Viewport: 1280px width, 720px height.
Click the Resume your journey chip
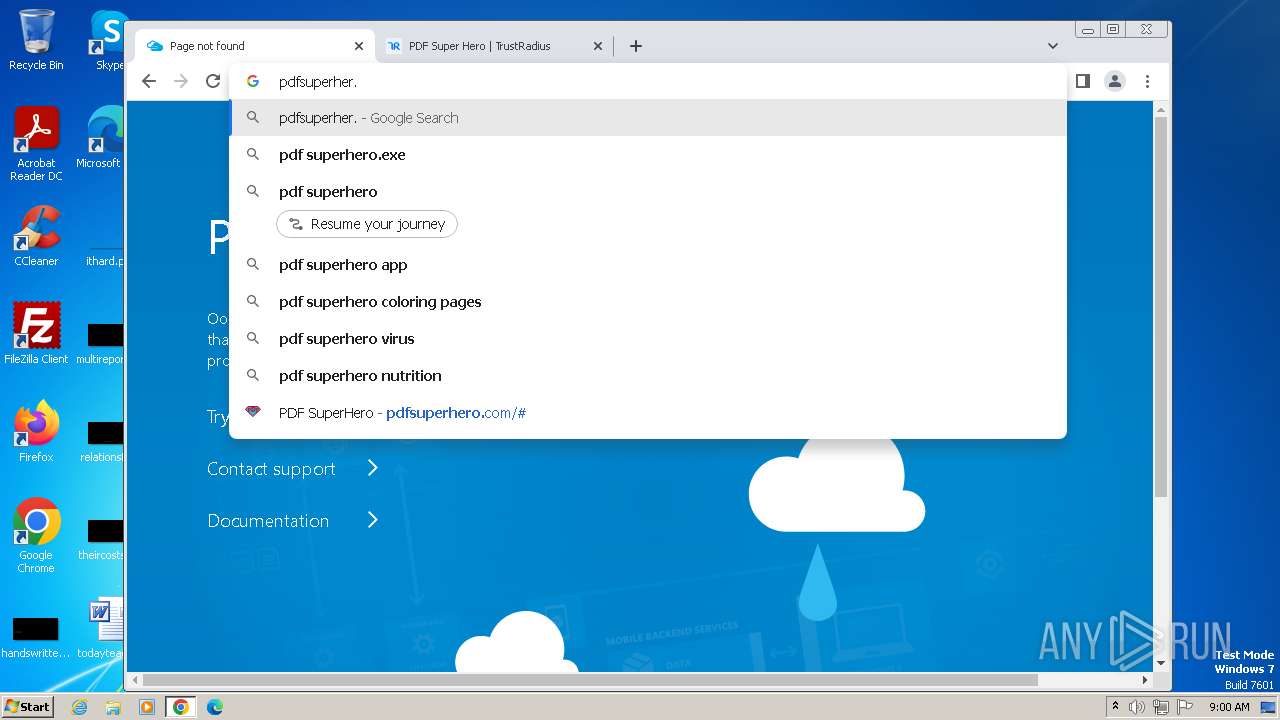click(367, 224)
